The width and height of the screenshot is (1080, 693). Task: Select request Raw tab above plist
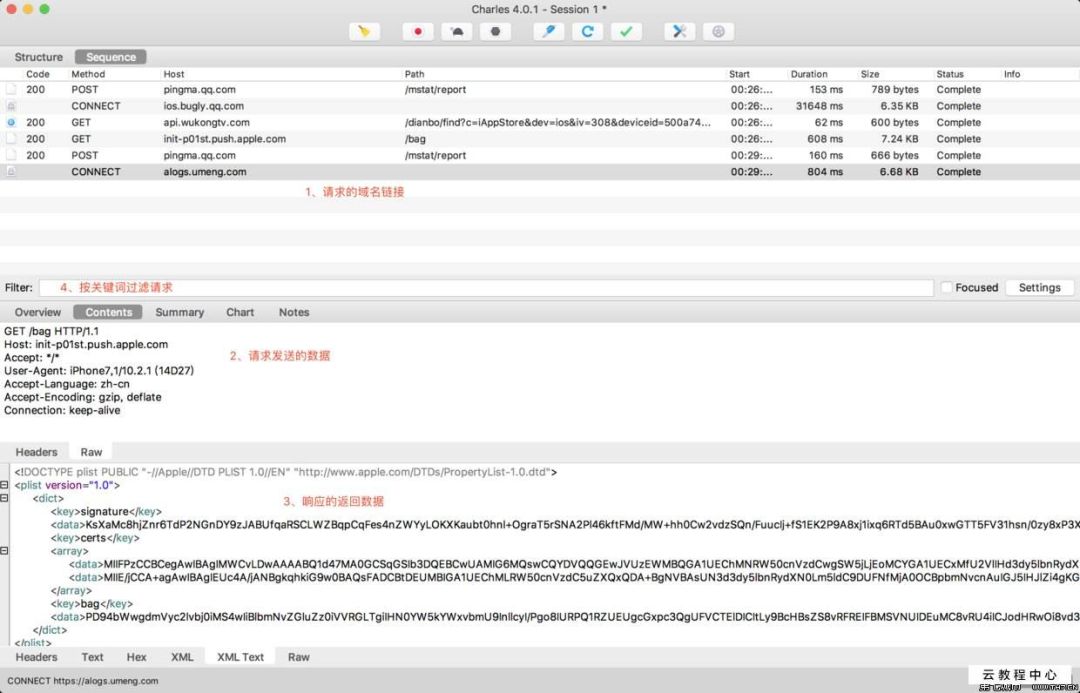coord(91,452)
